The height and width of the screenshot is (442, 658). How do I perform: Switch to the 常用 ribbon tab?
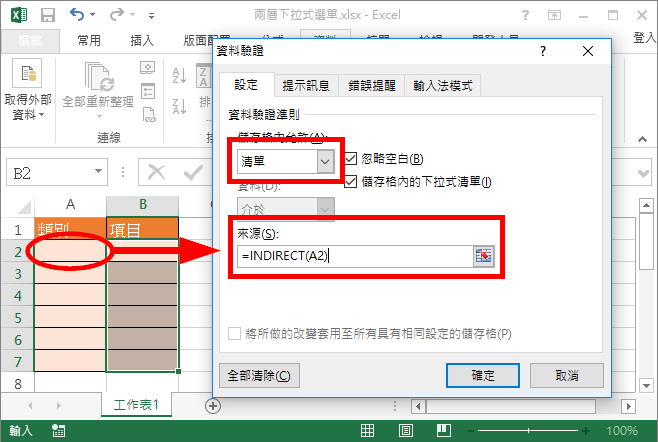click(x=89, y=41)
